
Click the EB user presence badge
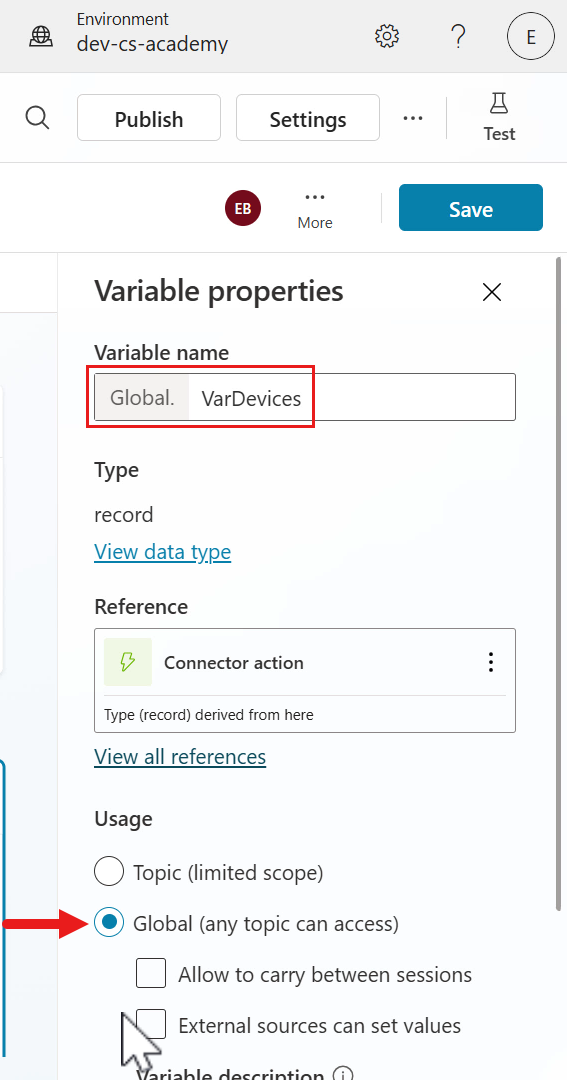243,208
